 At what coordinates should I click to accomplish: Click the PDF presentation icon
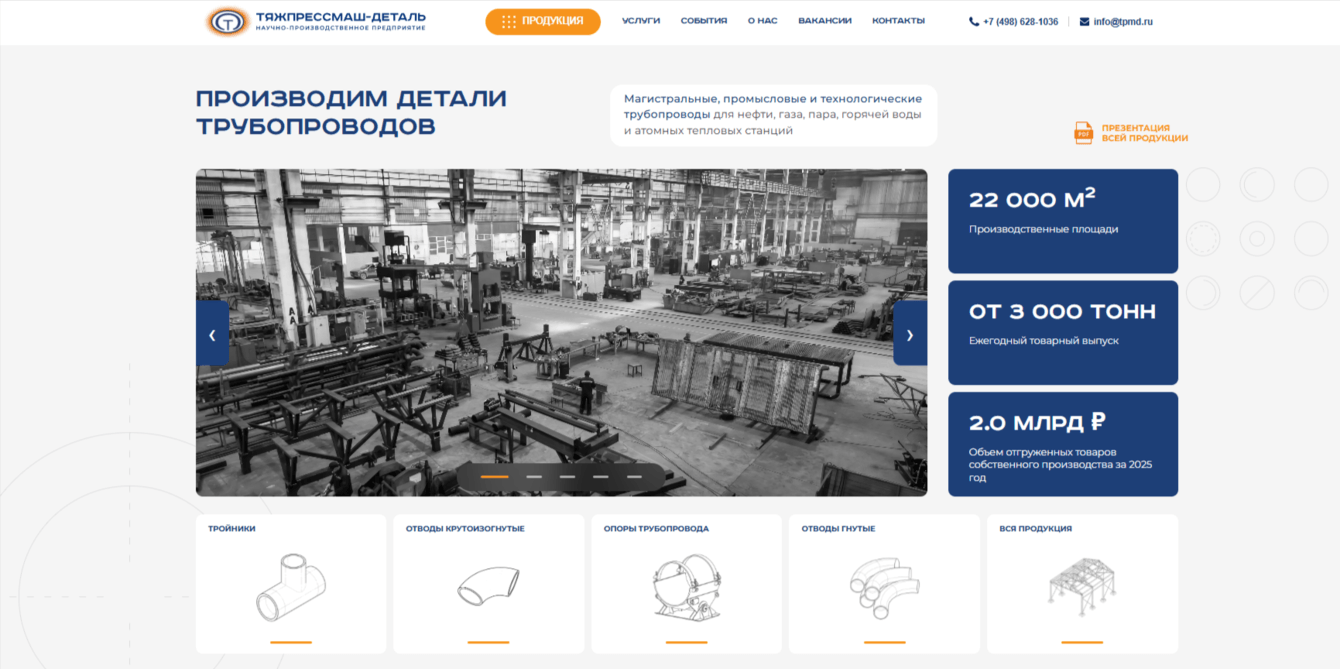click(1083, 133)
